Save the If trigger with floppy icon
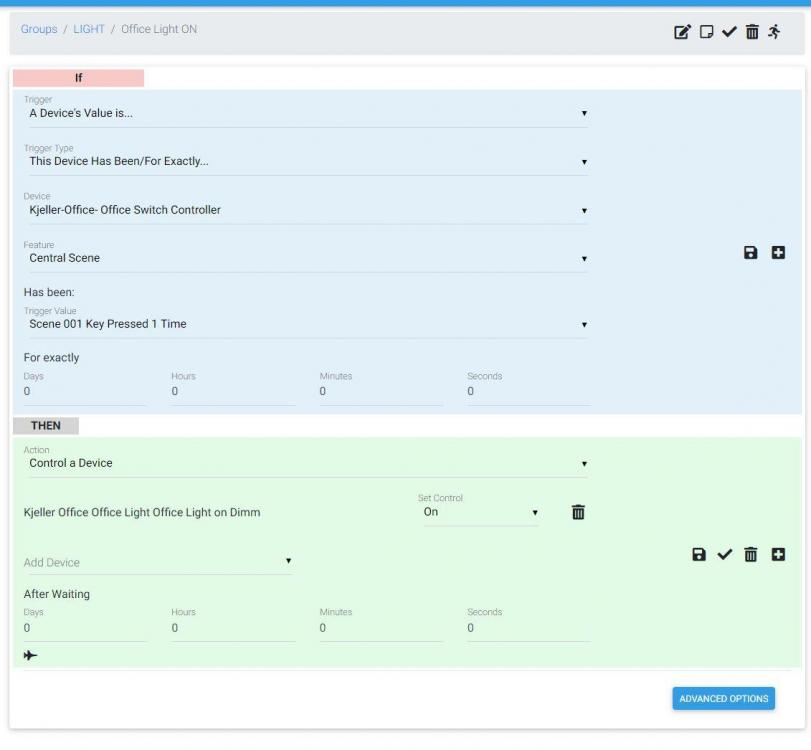 [x=751, y=254]
